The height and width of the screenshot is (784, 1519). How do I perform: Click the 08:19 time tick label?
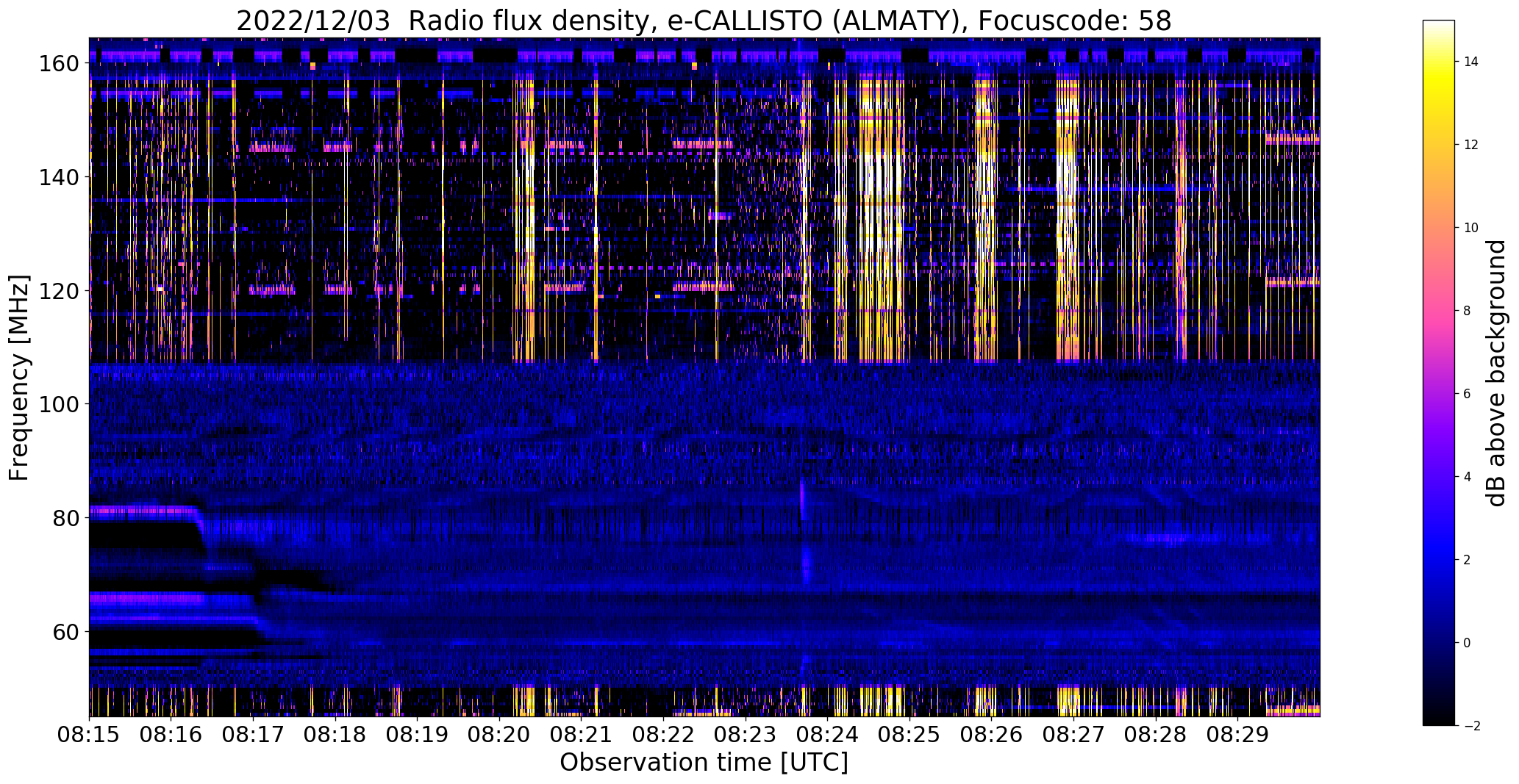[x=417, y=734]
